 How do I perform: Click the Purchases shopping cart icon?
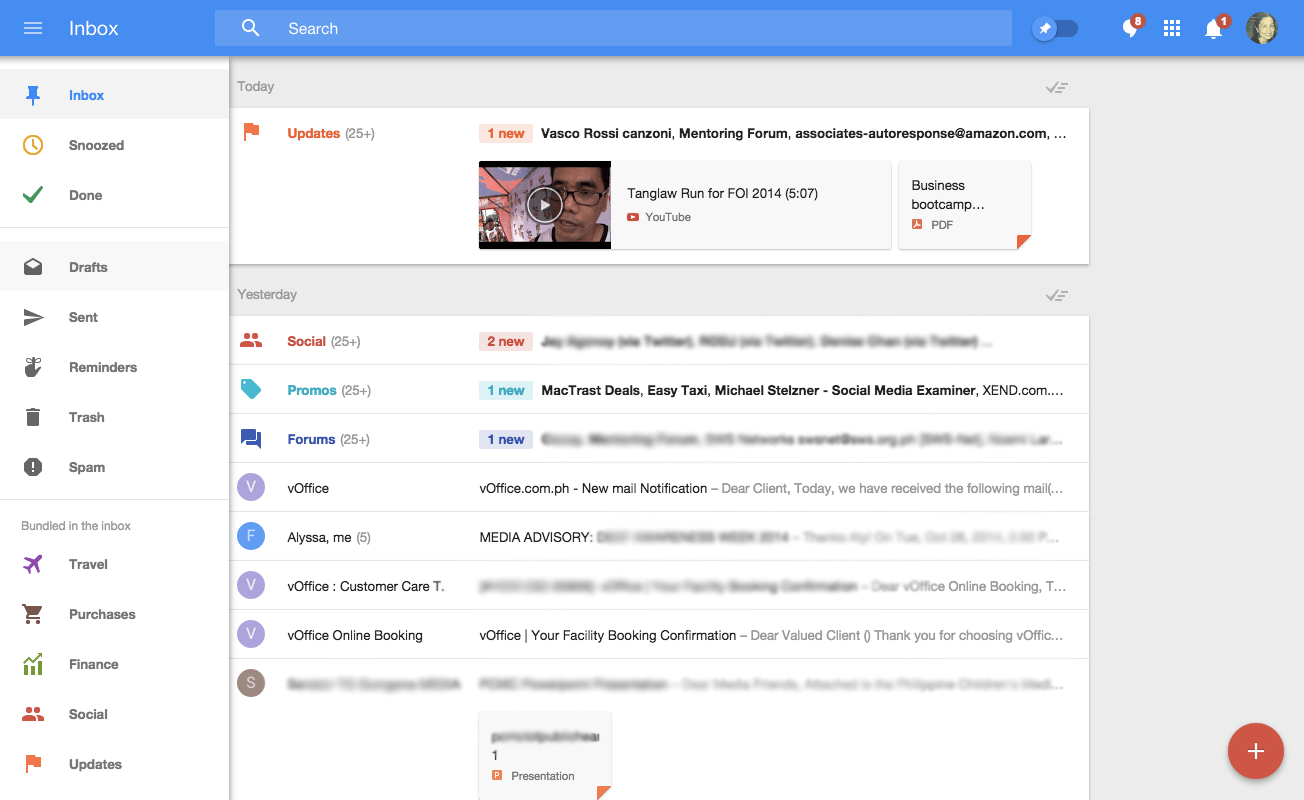click(33, 614)
